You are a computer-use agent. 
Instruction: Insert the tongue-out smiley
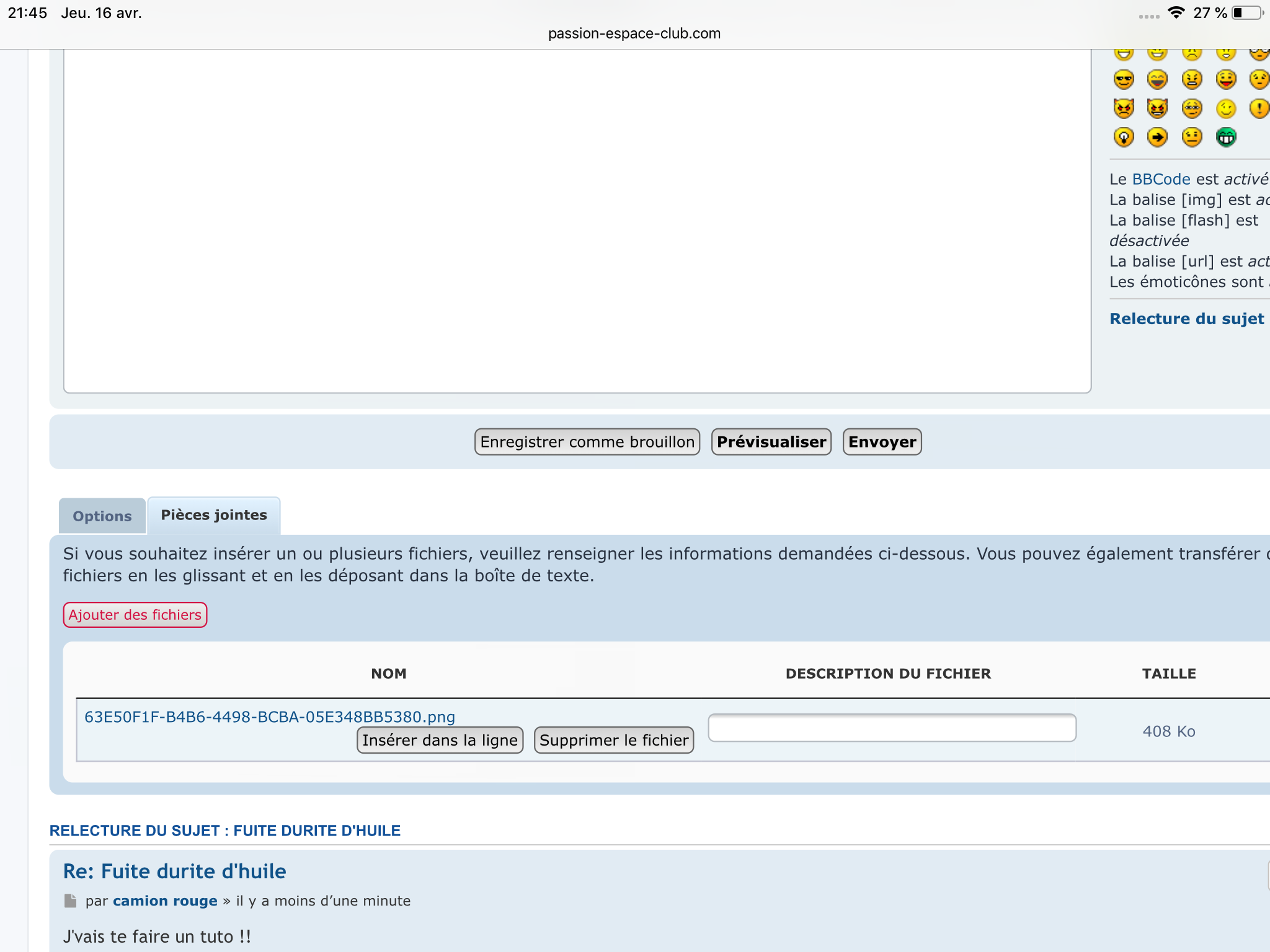(x=1226, y=79)
